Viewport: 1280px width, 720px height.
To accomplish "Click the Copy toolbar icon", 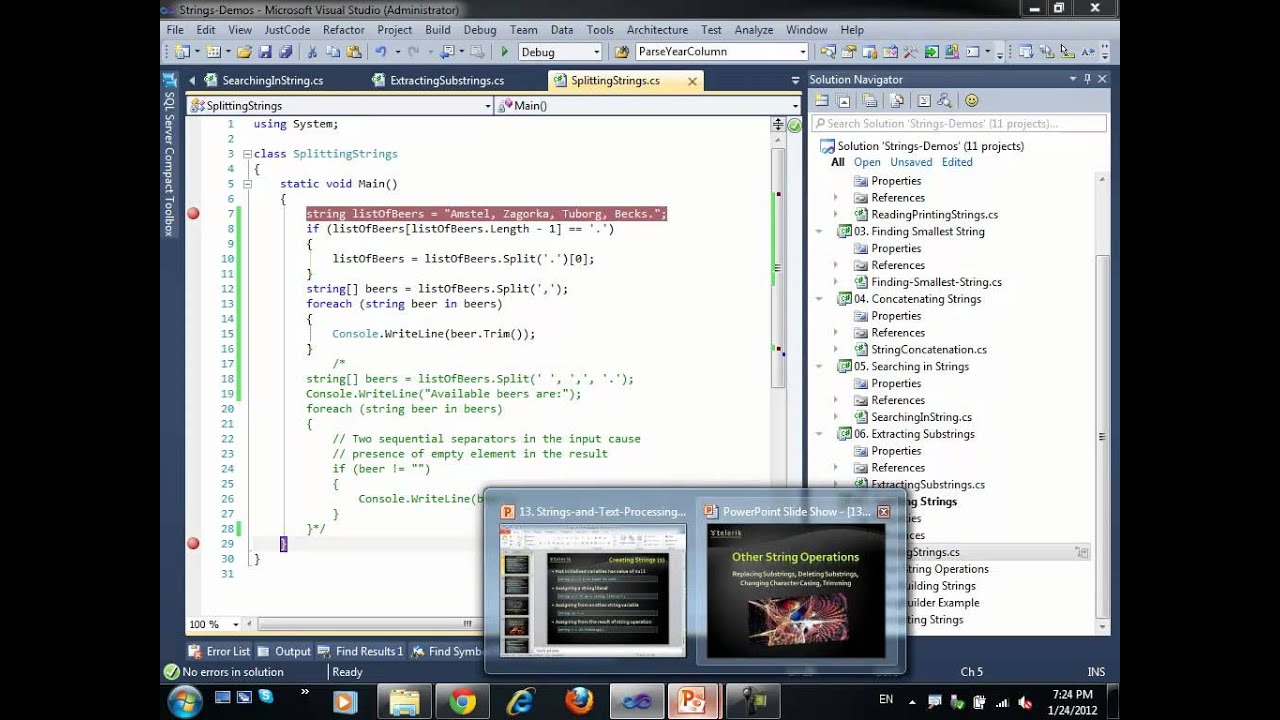I will (x=333, y=52).
